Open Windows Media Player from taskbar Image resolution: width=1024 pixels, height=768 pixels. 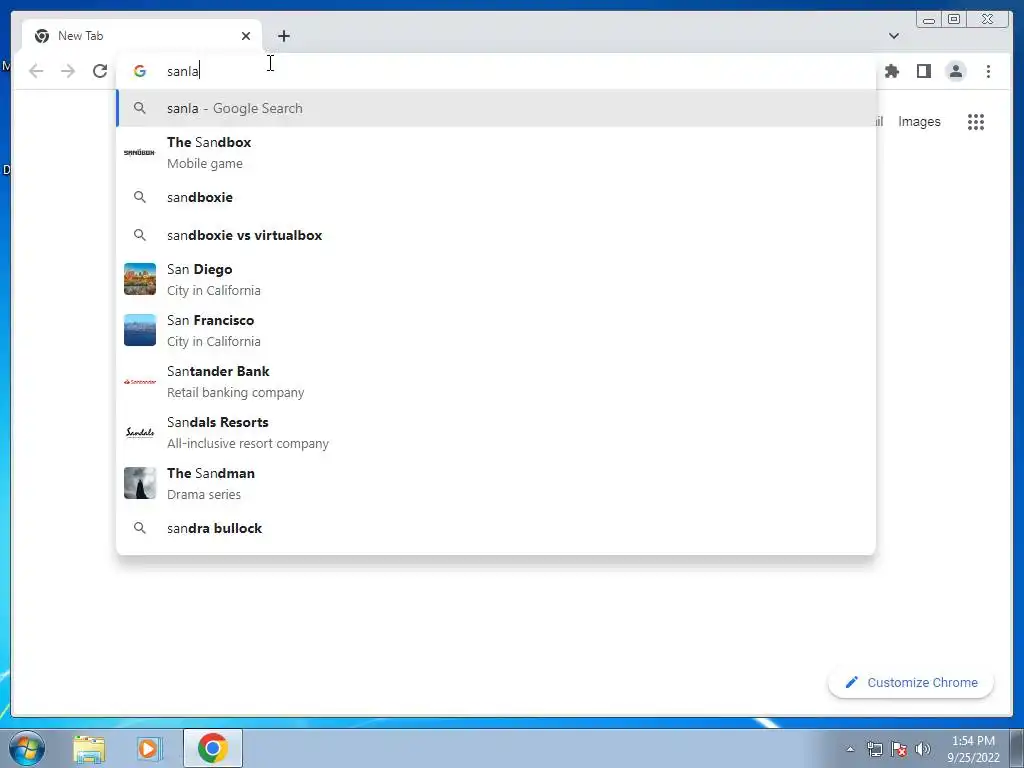coord(149,748)
